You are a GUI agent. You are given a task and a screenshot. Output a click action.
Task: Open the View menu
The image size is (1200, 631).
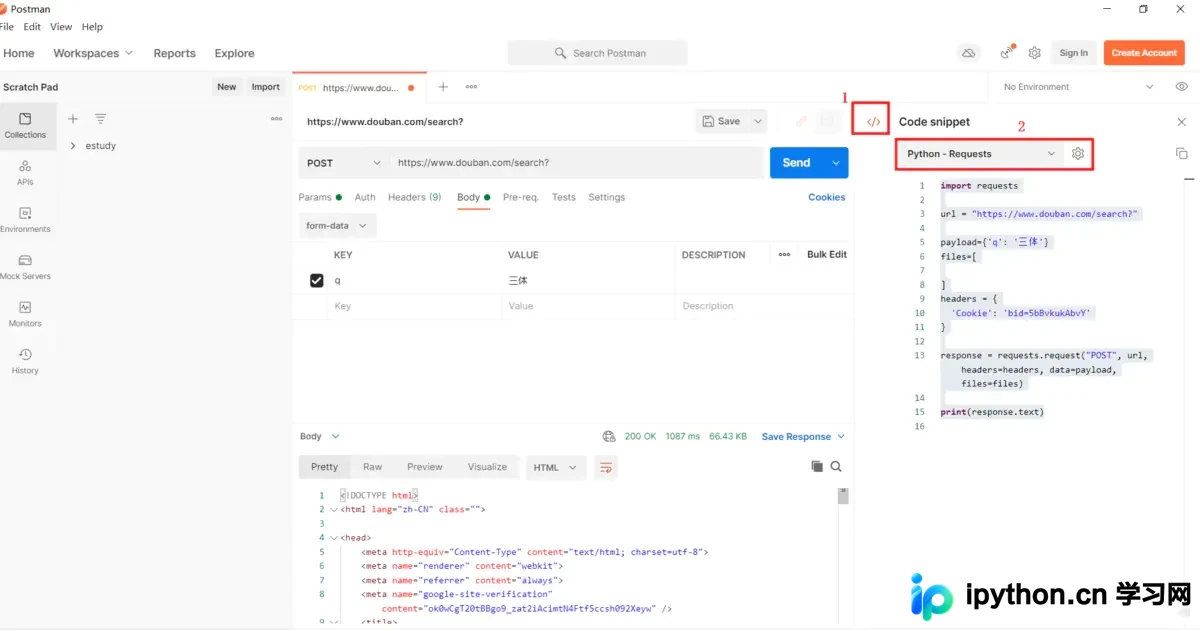[x=61, y=27]
